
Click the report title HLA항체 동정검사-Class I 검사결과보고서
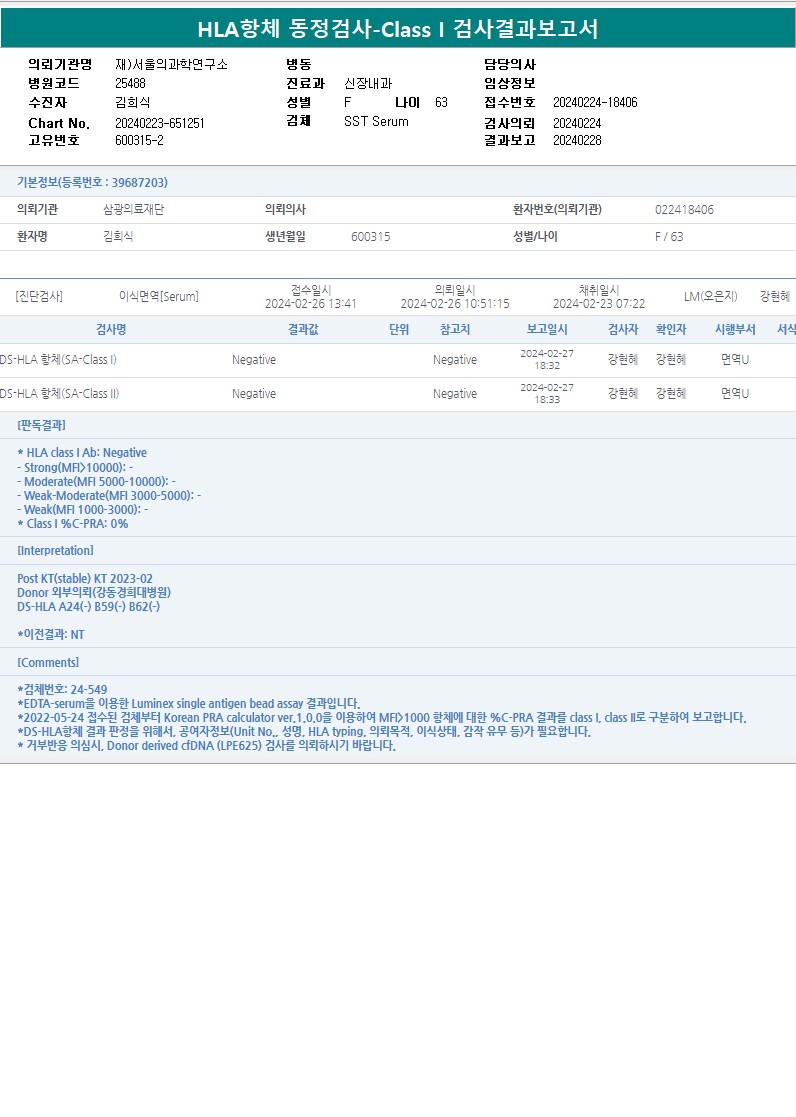tap(398, 29)
